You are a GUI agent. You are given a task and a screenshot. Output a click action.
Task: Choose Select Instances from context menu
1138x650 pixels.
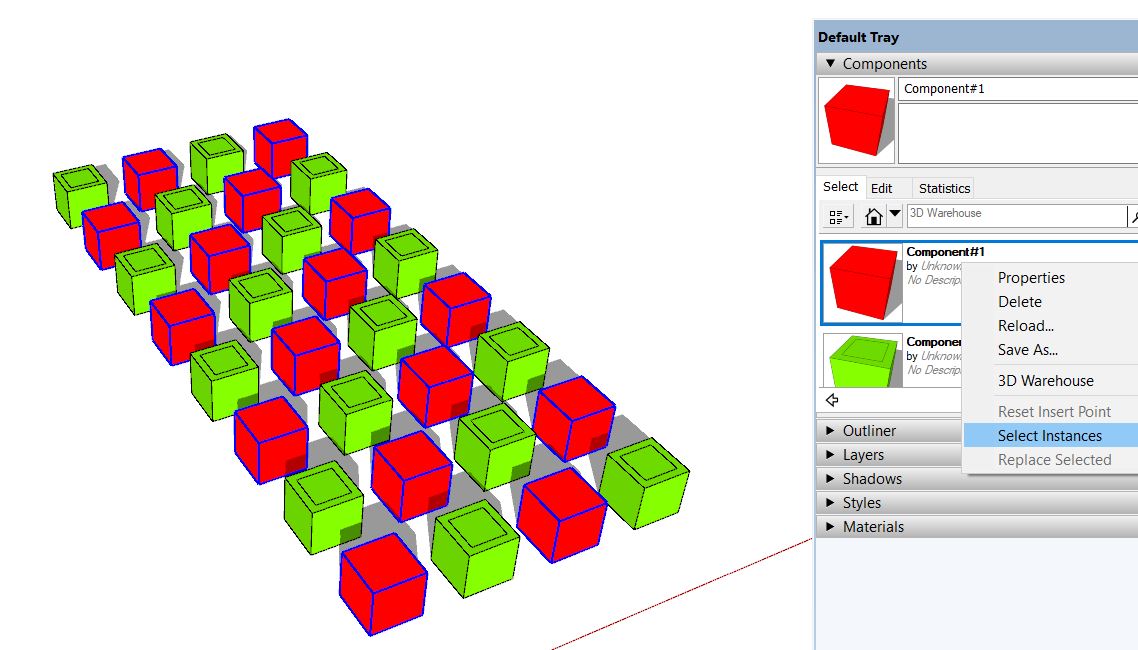[x=1049, y=436]
